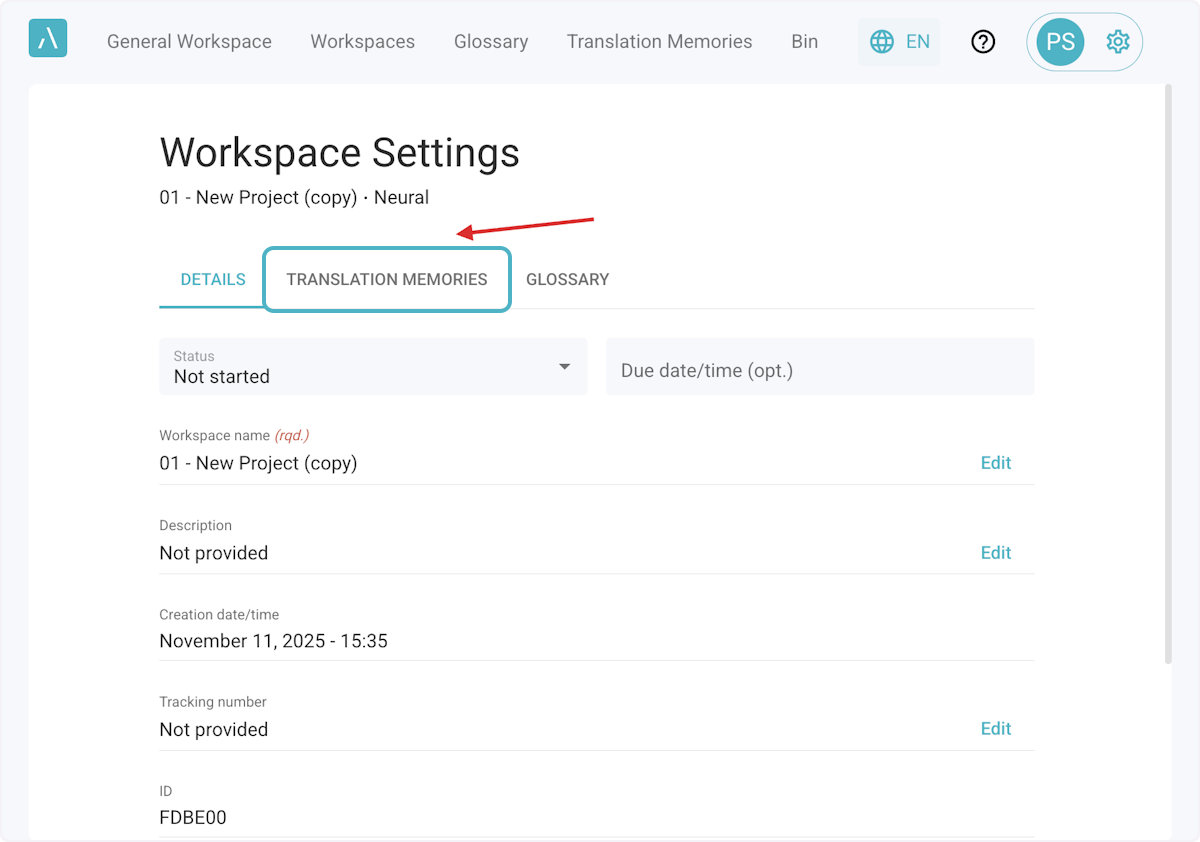Open Translation Memories in top navigation
Screen dimensions: 1200x842
coord(659,42)
